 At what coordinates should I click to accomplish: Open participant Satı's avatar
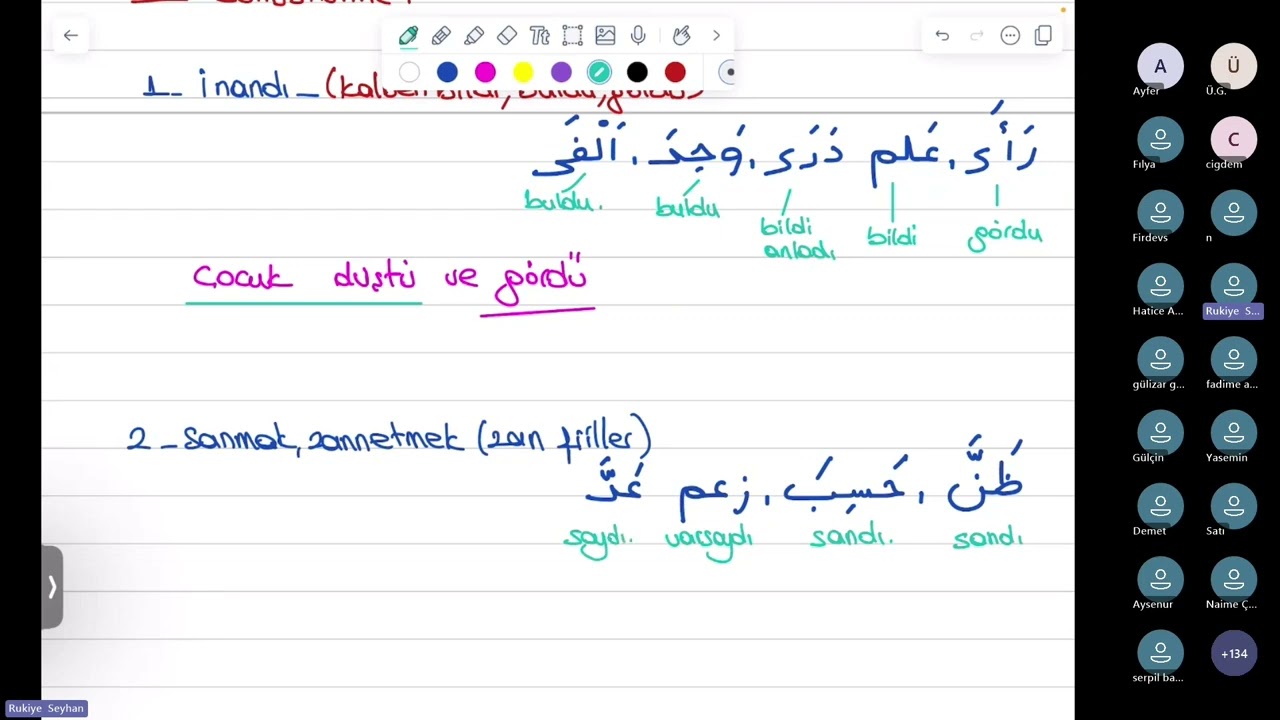click(x=1233, y=506)
